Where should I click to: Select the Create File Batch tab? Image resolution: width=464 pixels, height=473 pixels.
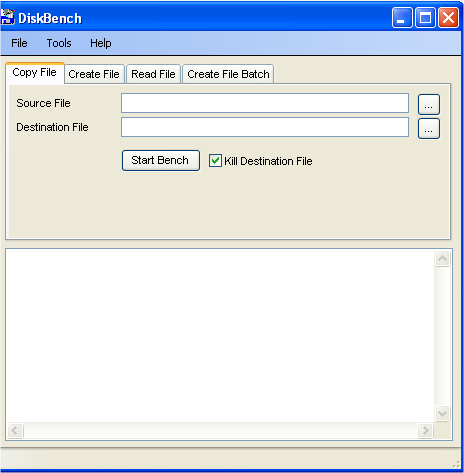[228, 74]
